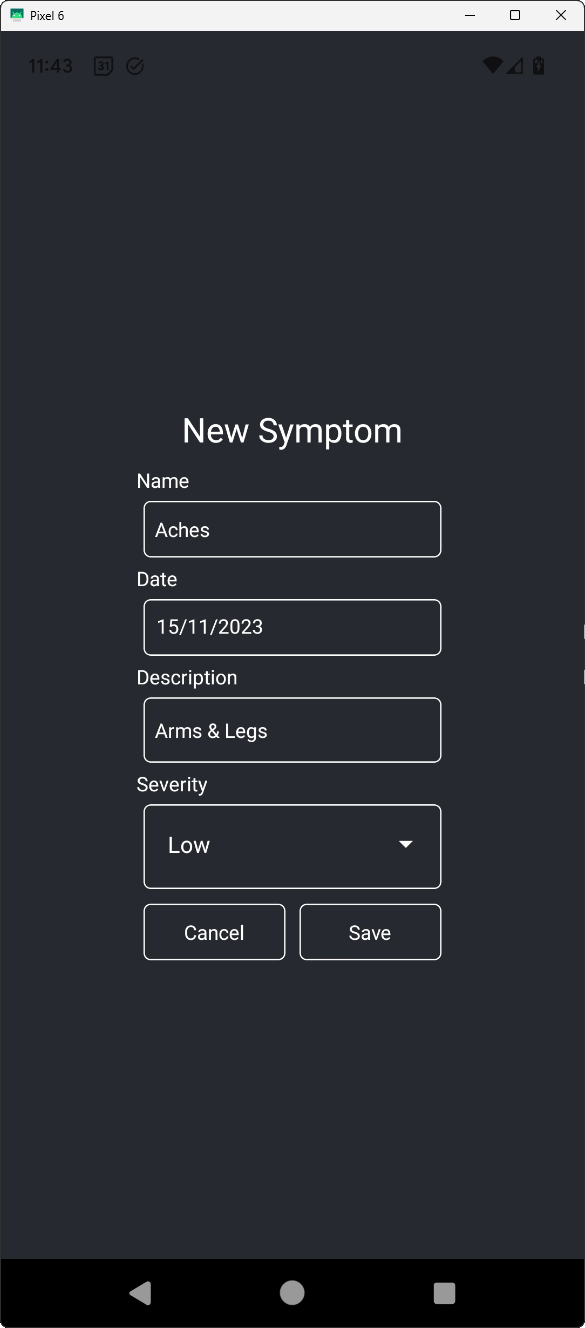
Task: Tap the battery icon in the status bar
Action: [538, 64]
